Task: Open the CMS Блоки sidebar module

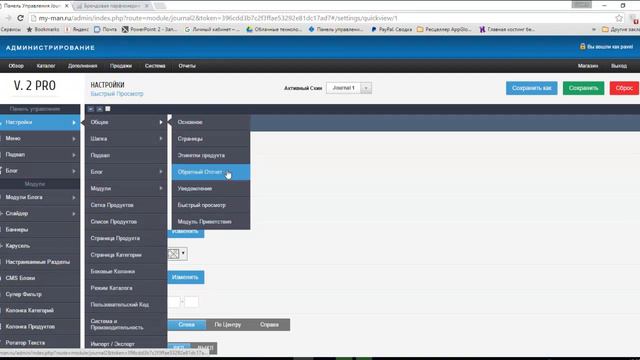Action: tap(40, 278)
